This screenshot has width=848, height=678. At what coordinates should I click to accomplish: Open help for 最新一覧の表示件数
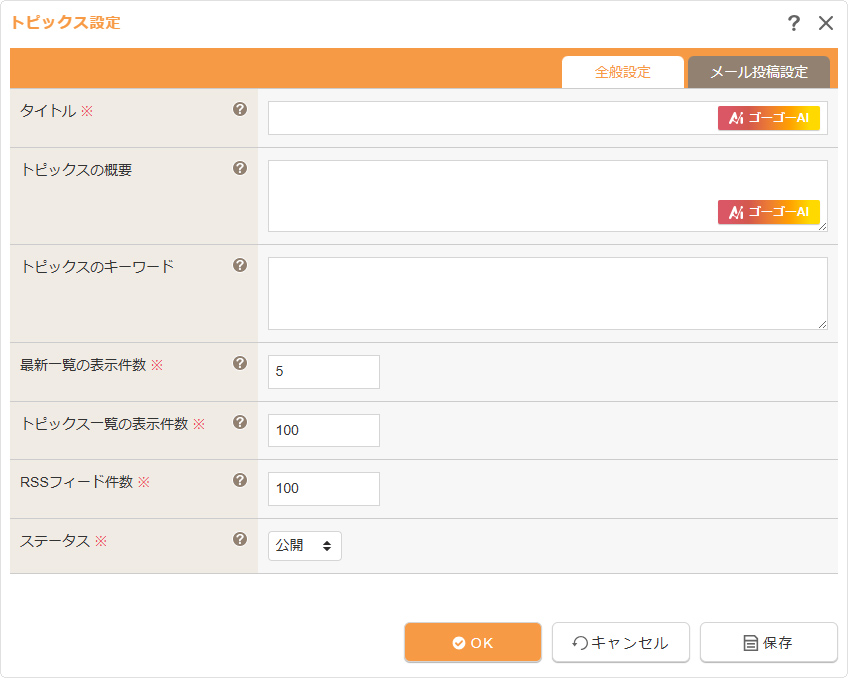(x=240, y=364)
